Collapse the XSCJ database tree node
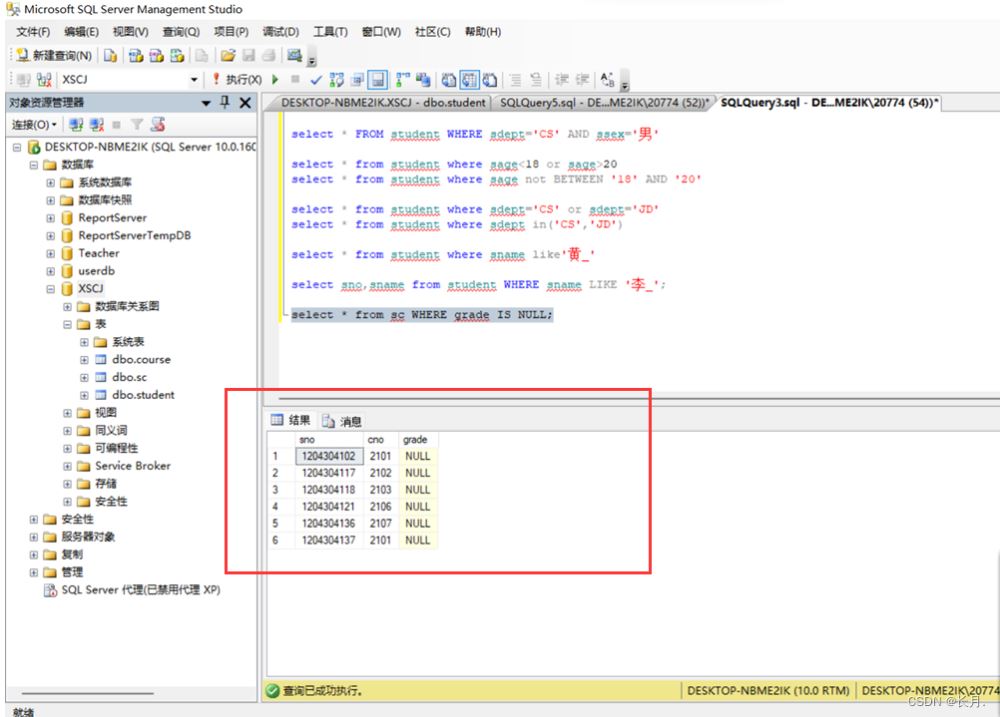 51,289
